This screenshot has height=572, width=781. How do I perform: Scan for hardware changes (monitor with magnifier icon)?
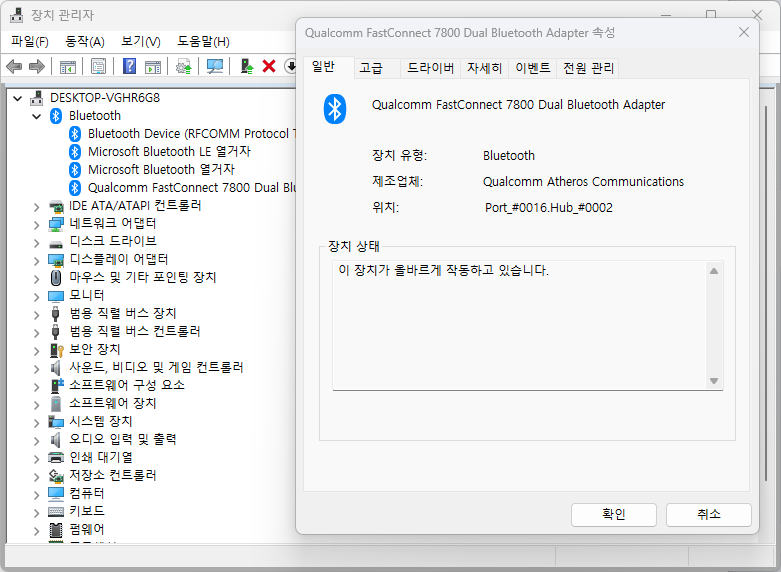pos(215,66)
